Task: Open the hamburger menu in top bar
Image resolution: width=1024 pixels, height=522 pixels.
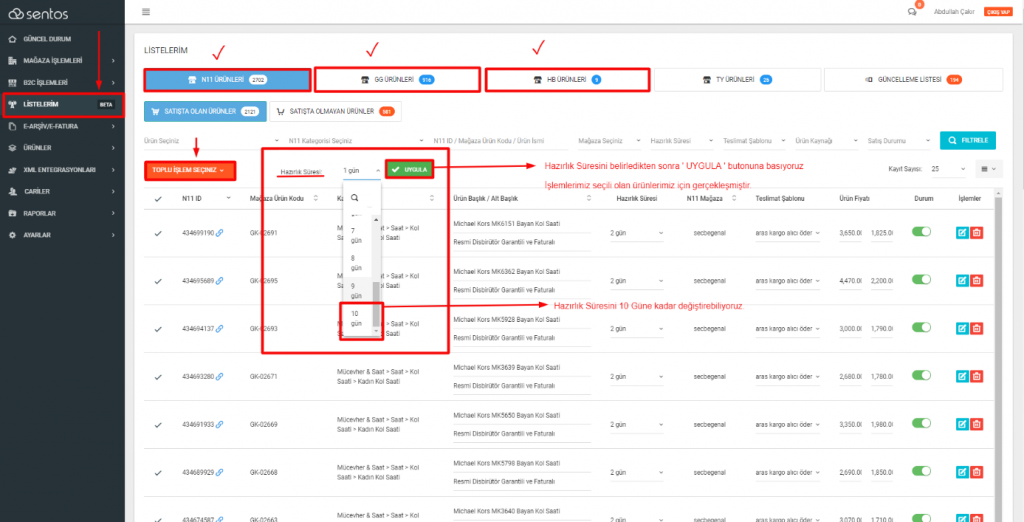Action: point(146,12)
